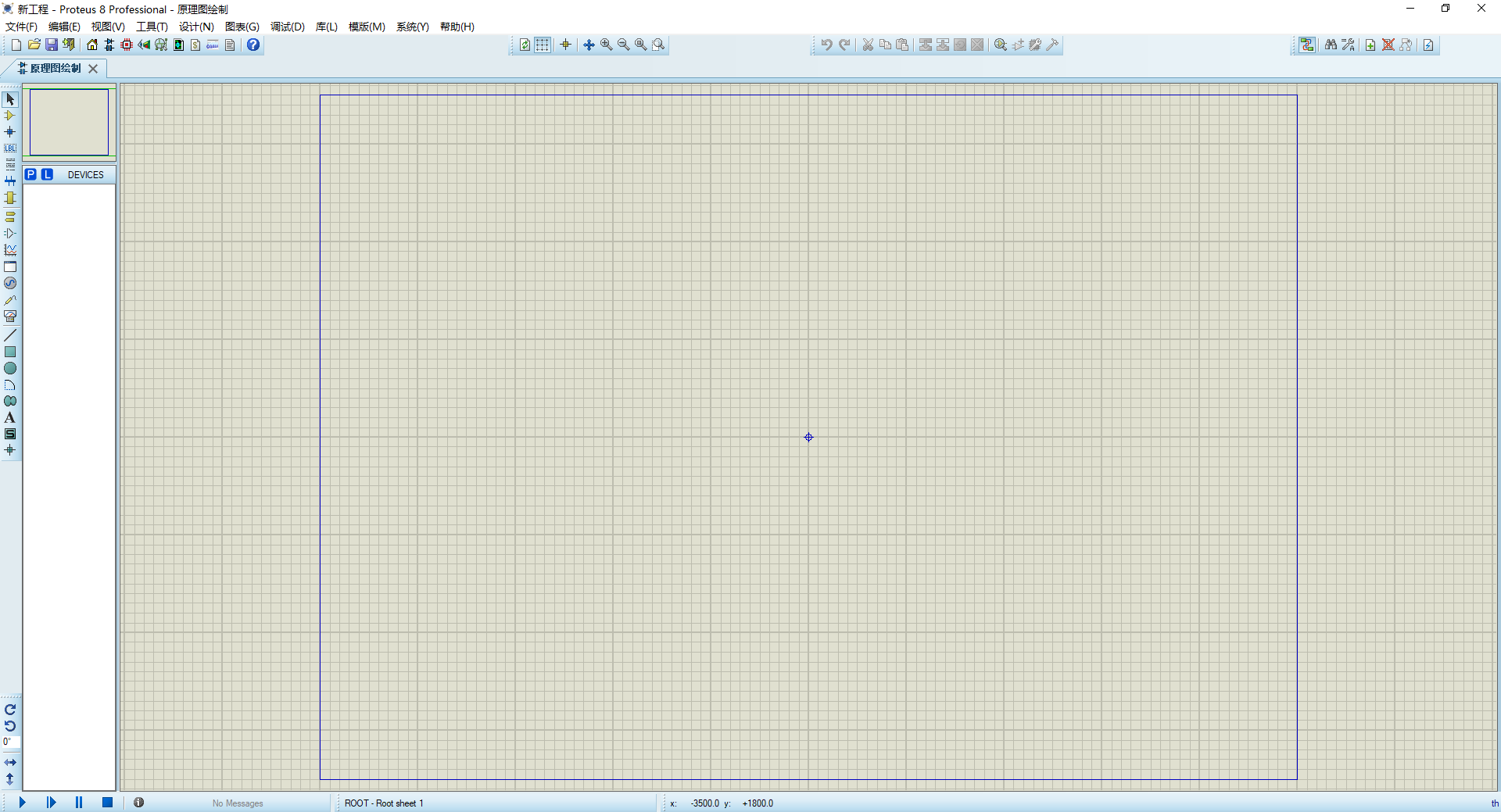Rotate Anti-Clockwise using left toolbar icon

tap(10, 726)
